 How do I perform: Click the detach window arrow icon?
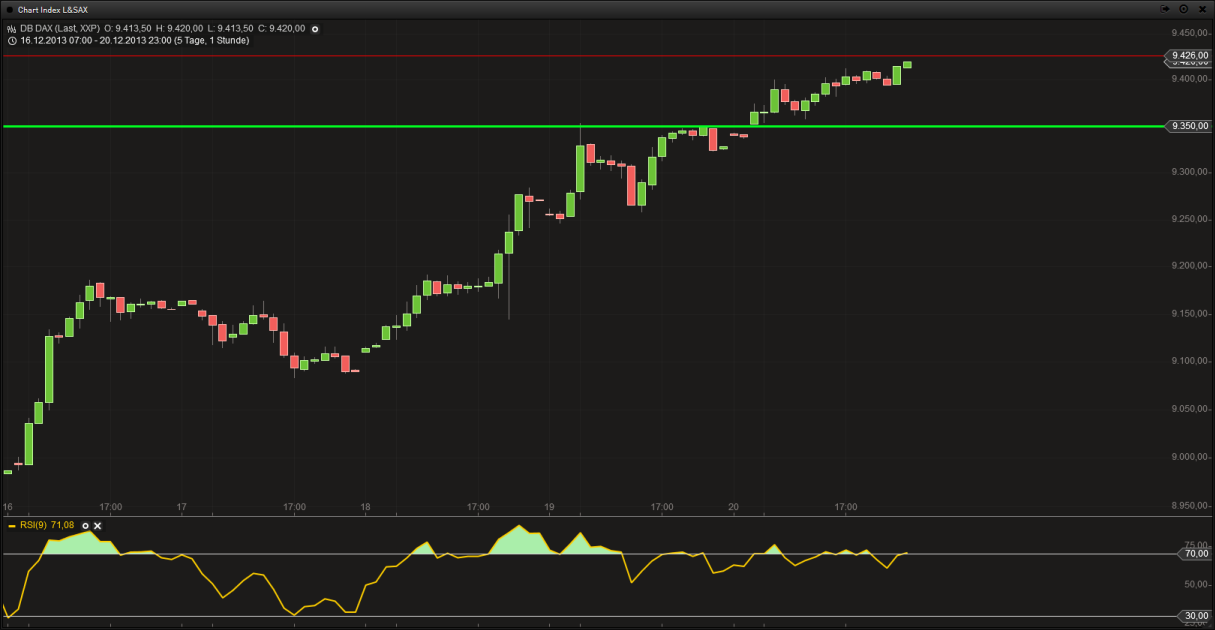(1165, 8)
